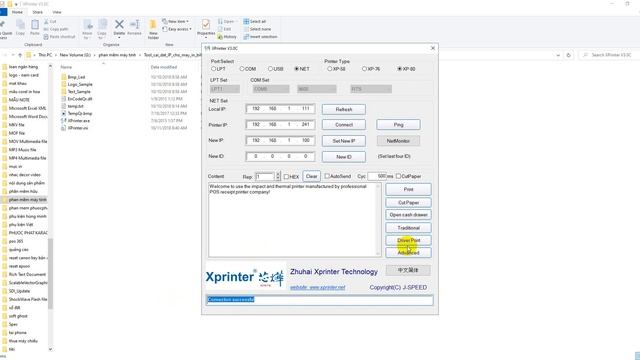Choose the XP-76 printer type
The image size is (640, 360).
(x=364, y=69)
